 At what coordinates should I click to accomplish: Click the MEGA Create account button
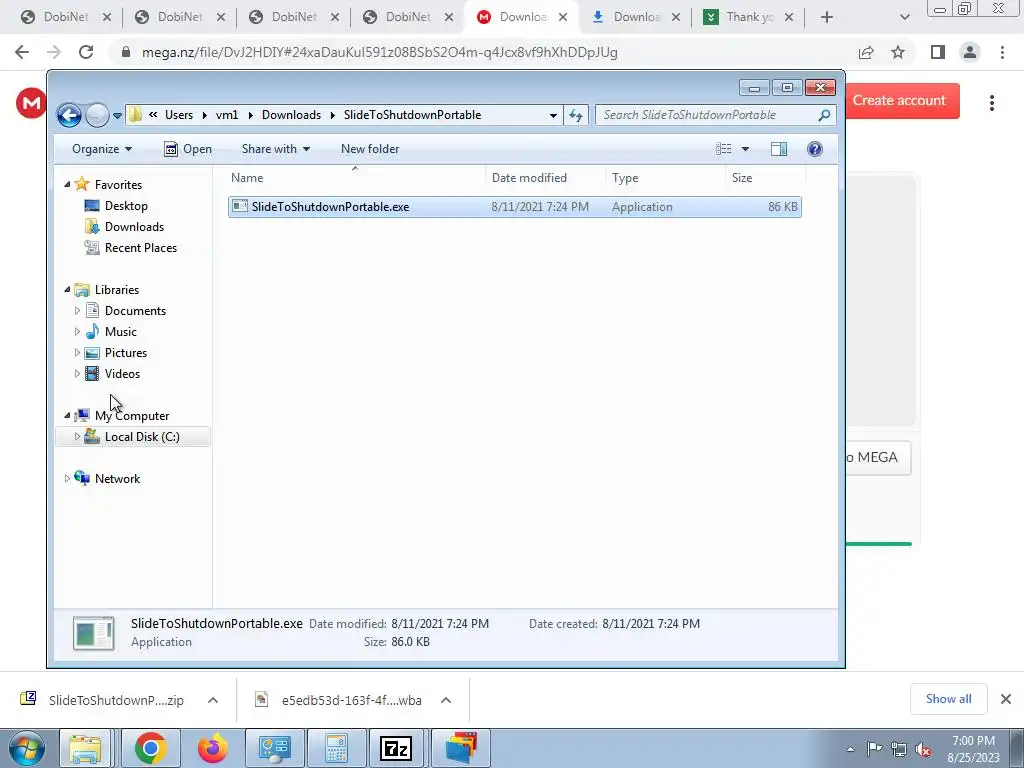click(903, 101)
